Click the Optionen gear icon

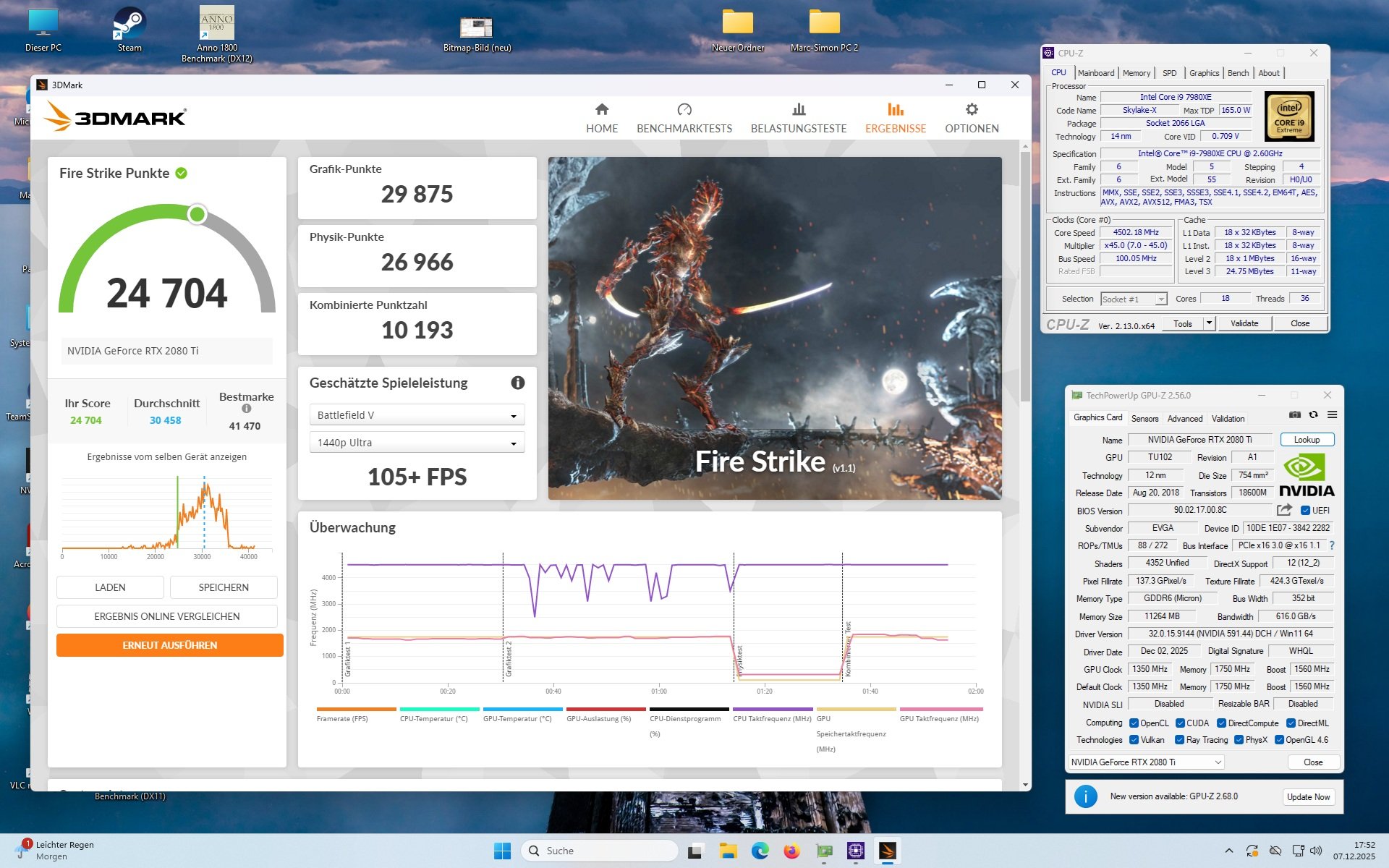click(971, 110)
